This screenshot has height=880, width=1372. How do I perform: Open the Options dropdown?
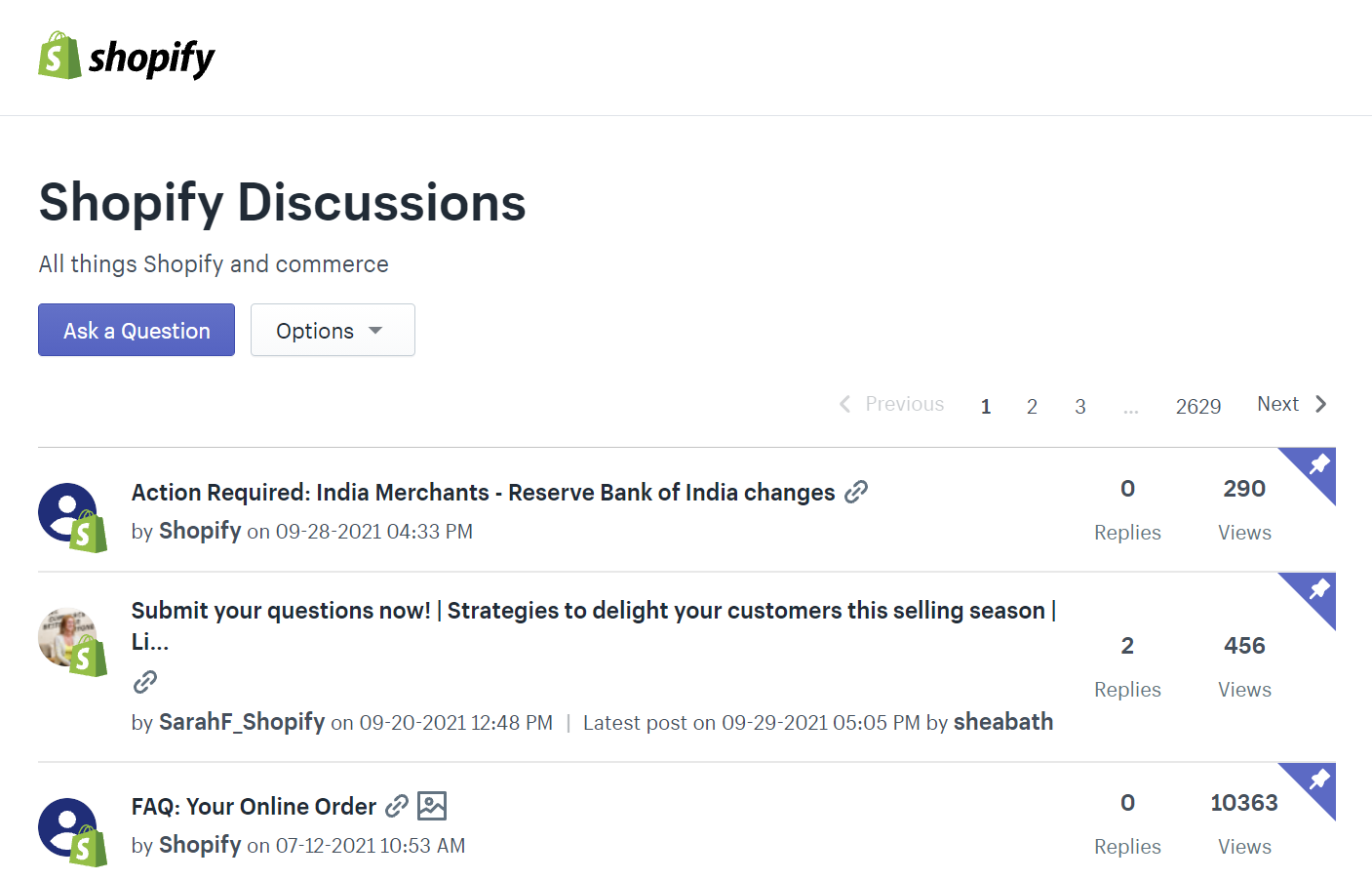[x=333, y=330]
